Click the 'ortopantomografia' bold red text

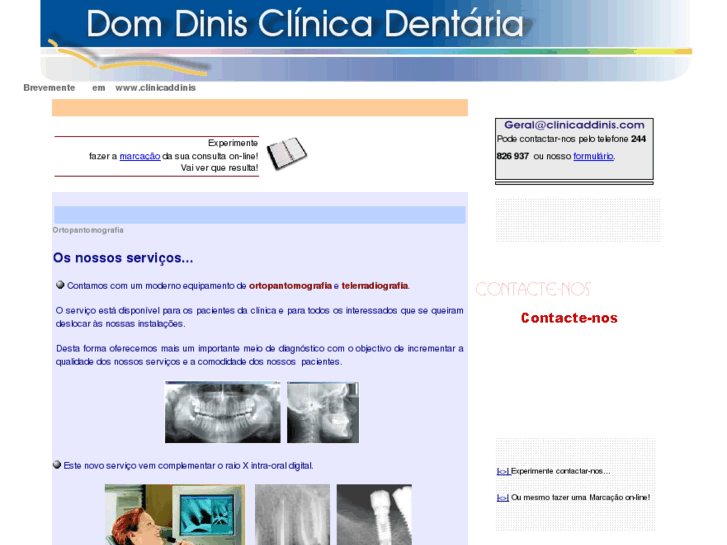click(290, 286)
